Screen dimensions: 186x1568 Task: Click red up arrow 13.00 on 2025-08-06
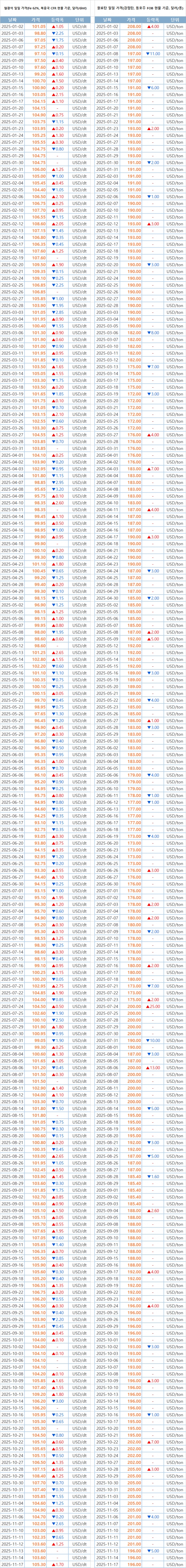click(x=153, y=1068)
